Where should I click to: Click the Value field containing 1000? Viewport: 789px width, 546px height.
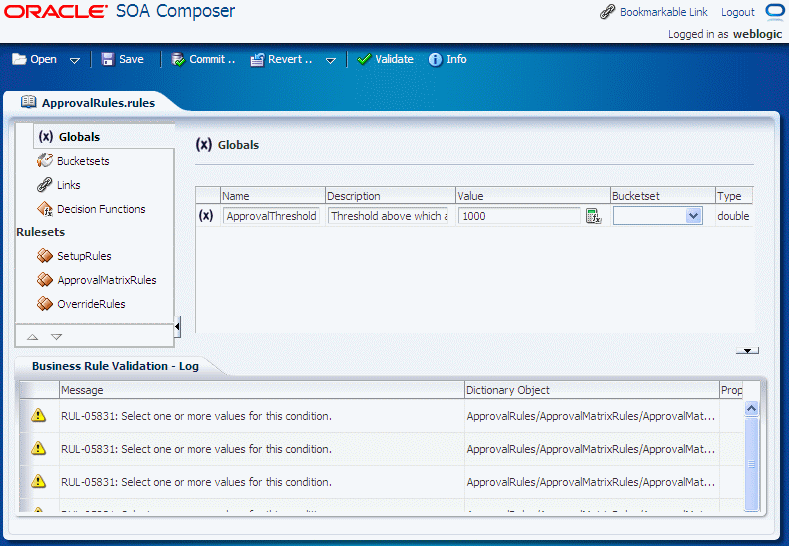pos(519,216)
